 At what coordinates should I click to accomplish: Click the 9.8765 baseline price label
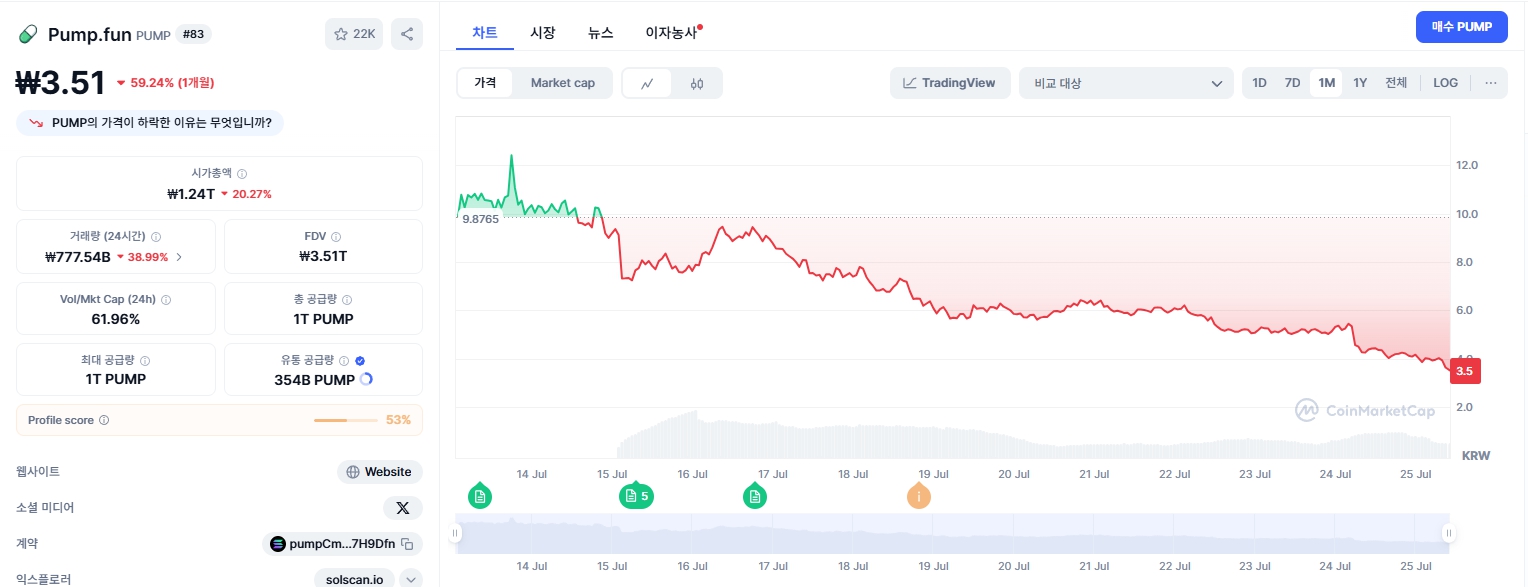(x=480, y=219)
